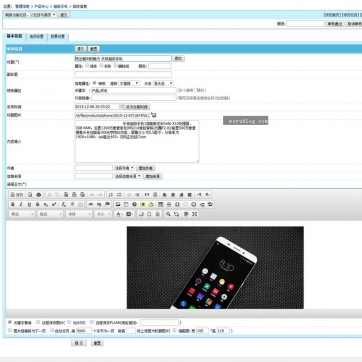Open the editor Format dropdown

(50, 214)
